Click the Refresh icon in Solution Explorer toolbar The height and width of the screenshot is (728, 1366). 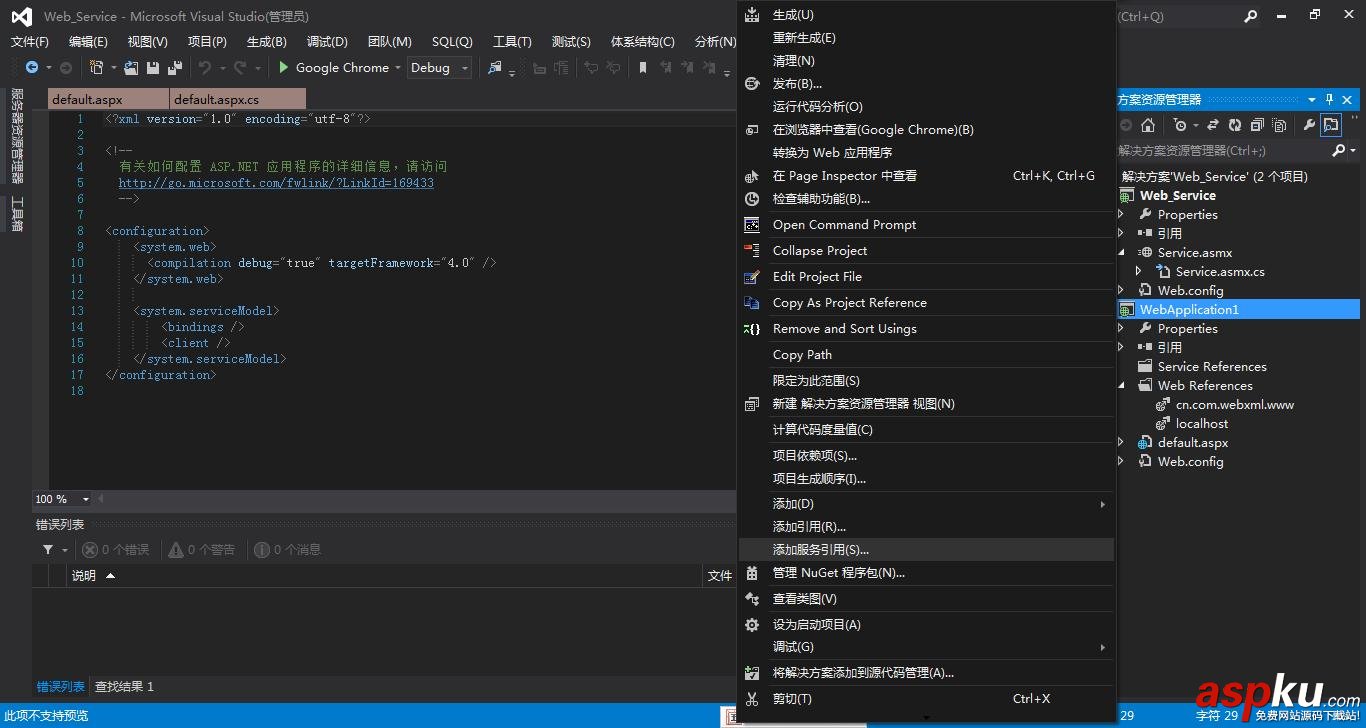1236,124
